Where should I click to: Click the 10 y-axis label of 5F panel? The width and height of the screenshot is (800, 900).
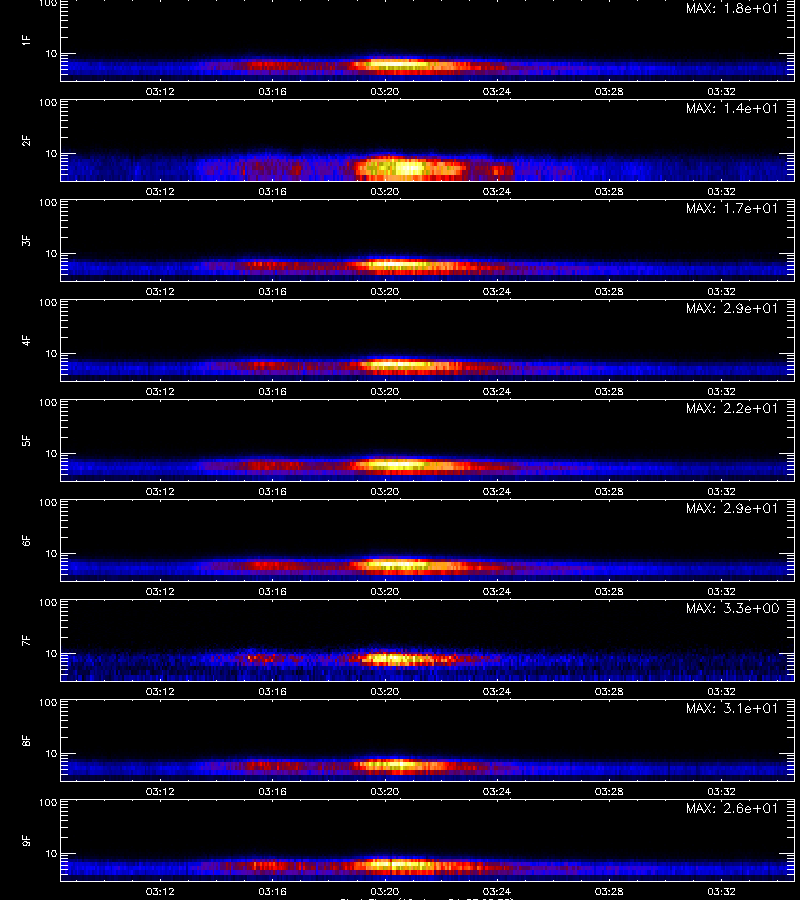(51, 453)
